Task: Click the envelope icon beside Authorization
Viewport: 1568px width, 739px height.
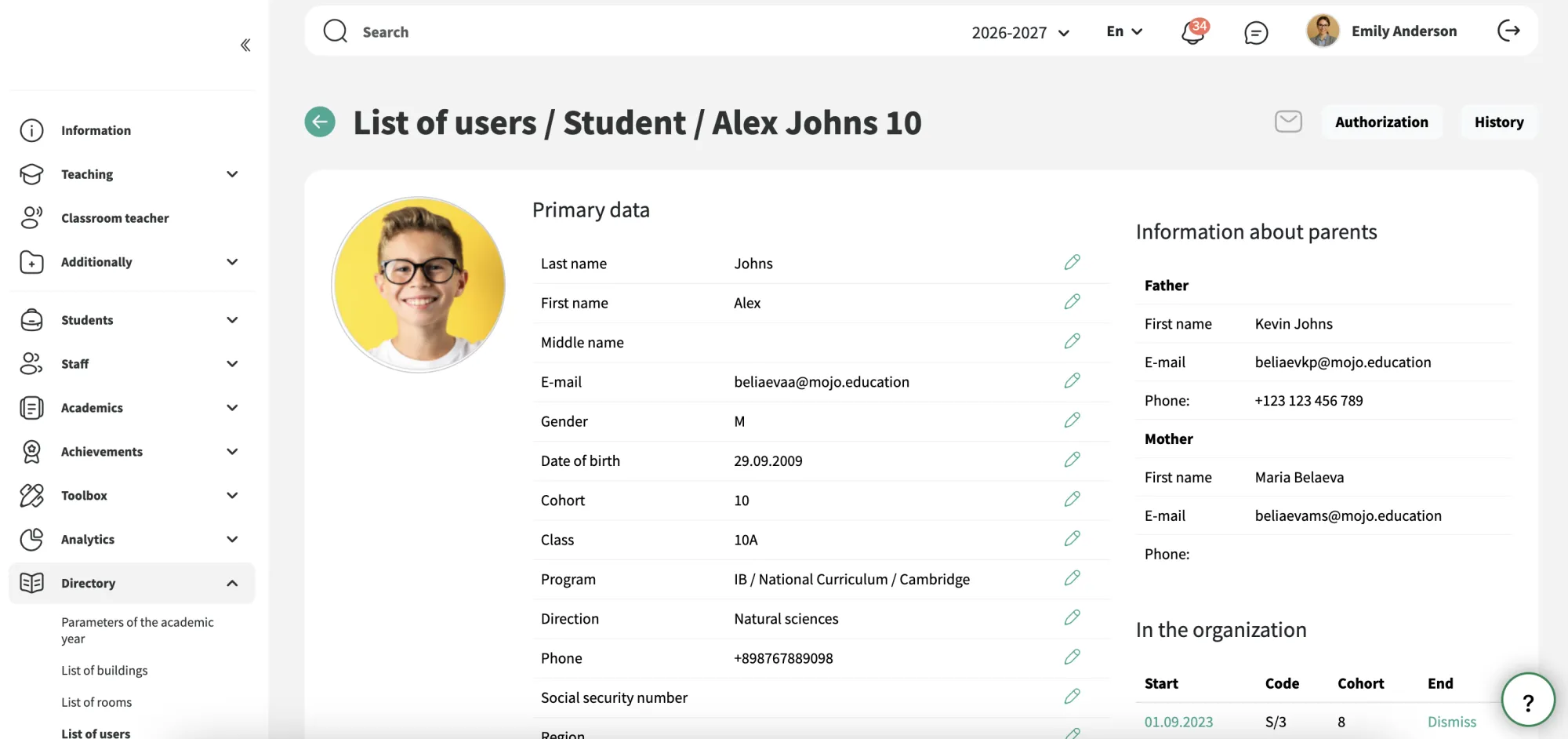Action: (1288, 122)
